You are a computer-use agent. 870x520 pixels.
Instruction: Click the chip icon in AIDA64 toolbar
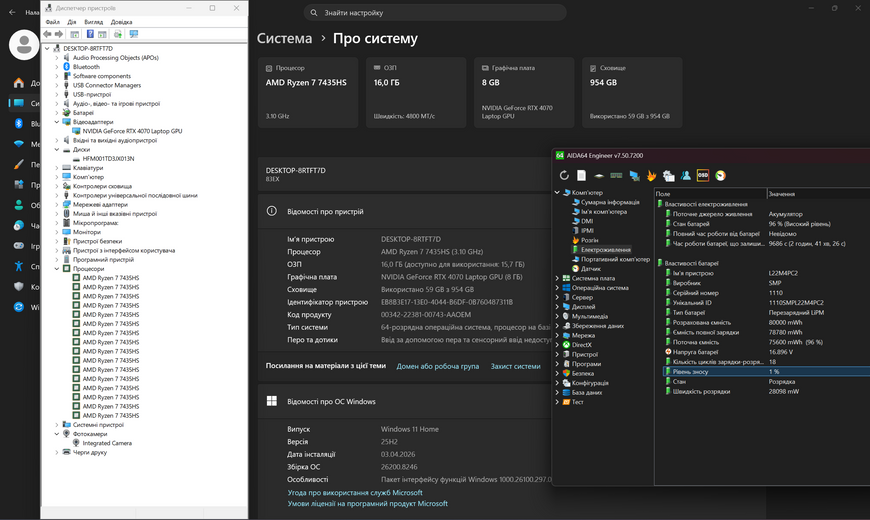point(599,175)
